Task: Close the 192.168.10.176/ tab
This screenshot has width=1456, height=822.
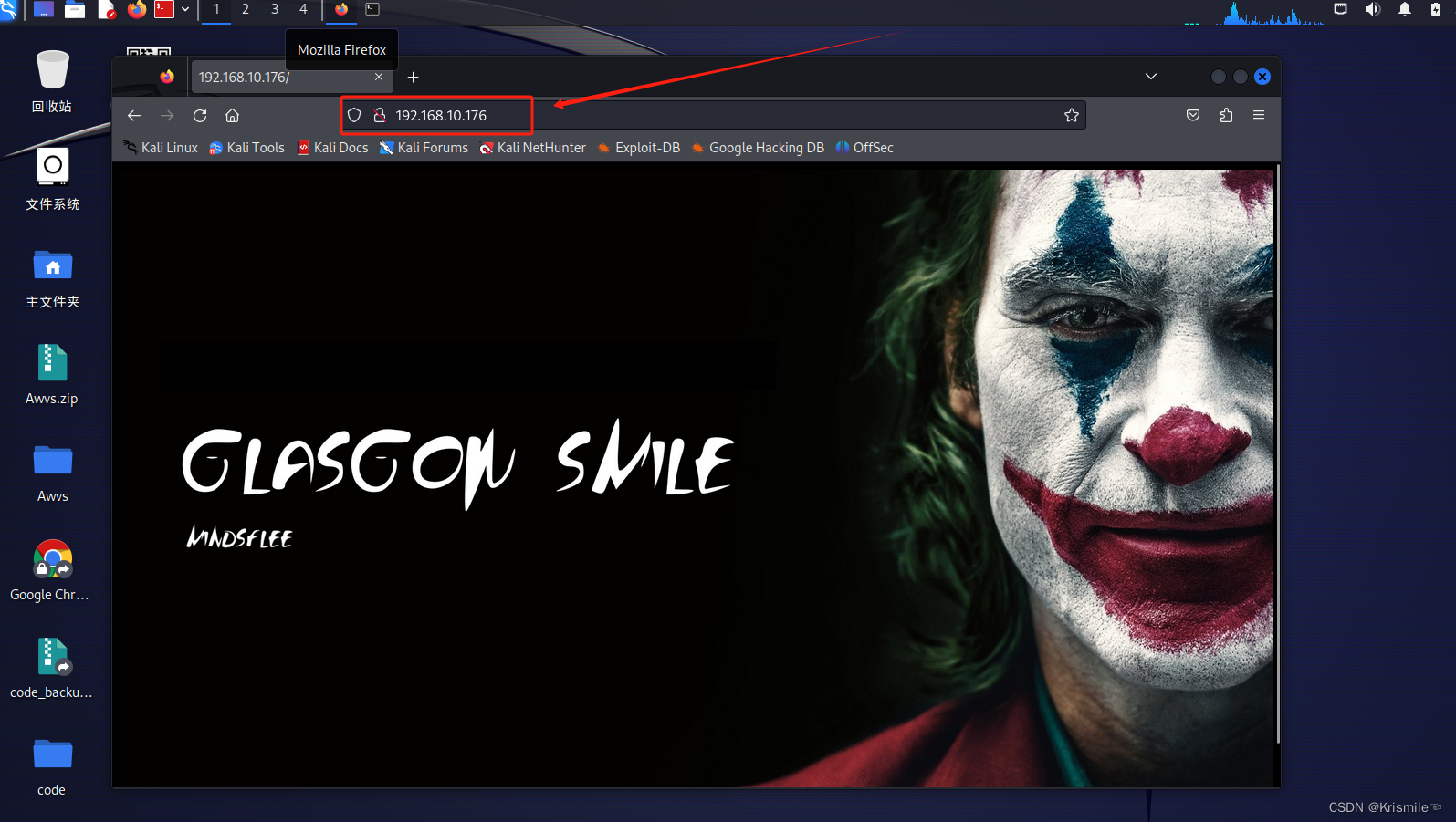Action: (379, 78)
